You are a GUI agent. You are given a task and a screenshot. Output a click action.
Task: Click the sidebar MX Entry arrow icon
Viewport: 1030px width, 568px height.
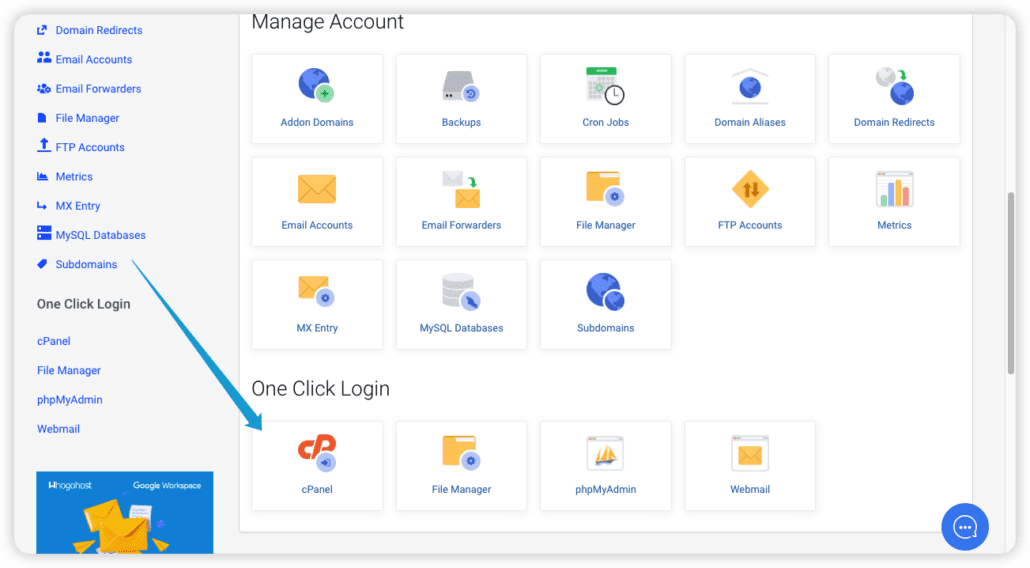pos(42,206)
